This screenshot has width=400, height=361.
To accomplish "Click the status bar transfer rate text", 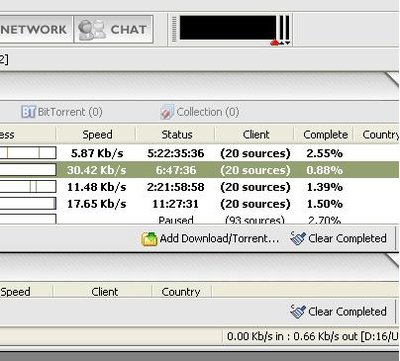I will pos(313,336).
